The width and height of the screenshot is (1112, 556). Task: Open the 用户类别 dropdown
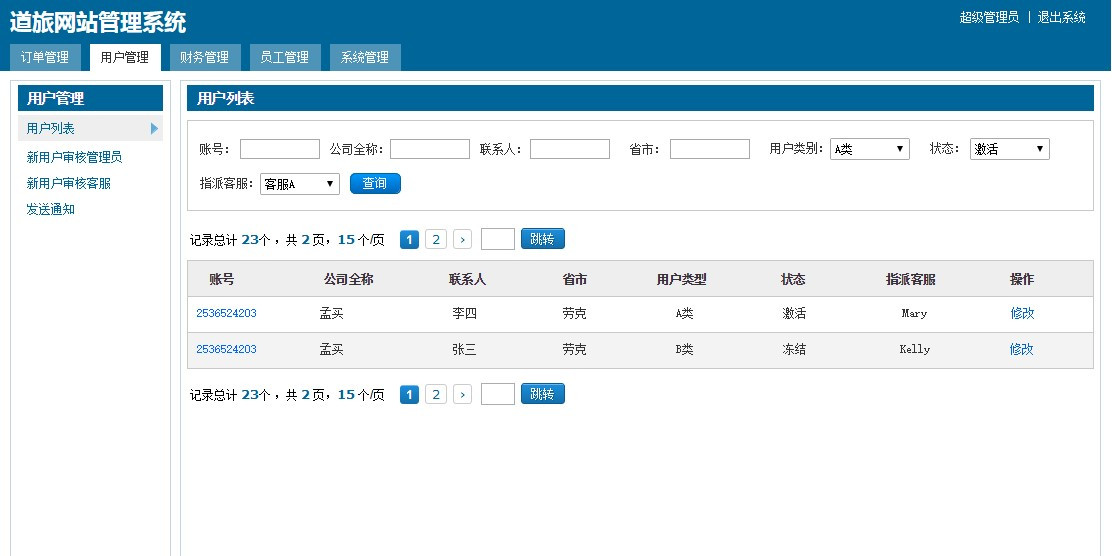point(869,149)
